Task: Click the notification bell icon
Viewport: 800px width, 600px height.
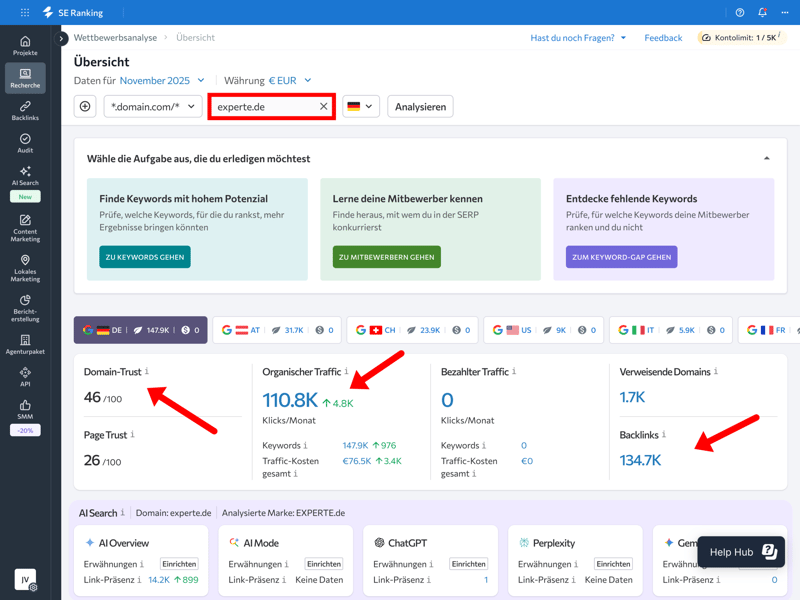Action: pos(762,13)
